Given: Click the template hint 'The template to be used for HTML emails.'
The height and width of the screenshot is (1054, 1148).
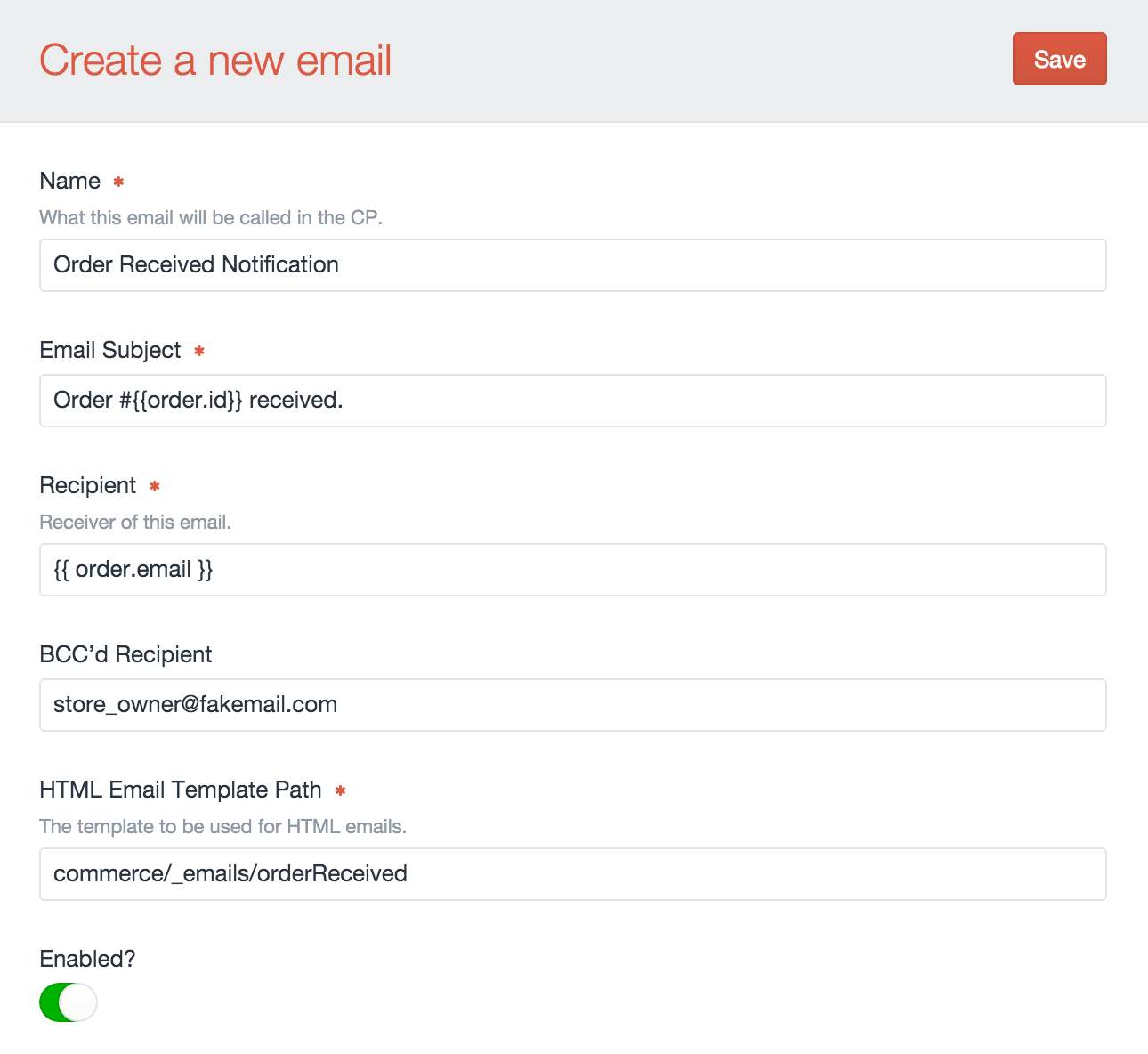Looking at the screenshot, I should [222, 826].
